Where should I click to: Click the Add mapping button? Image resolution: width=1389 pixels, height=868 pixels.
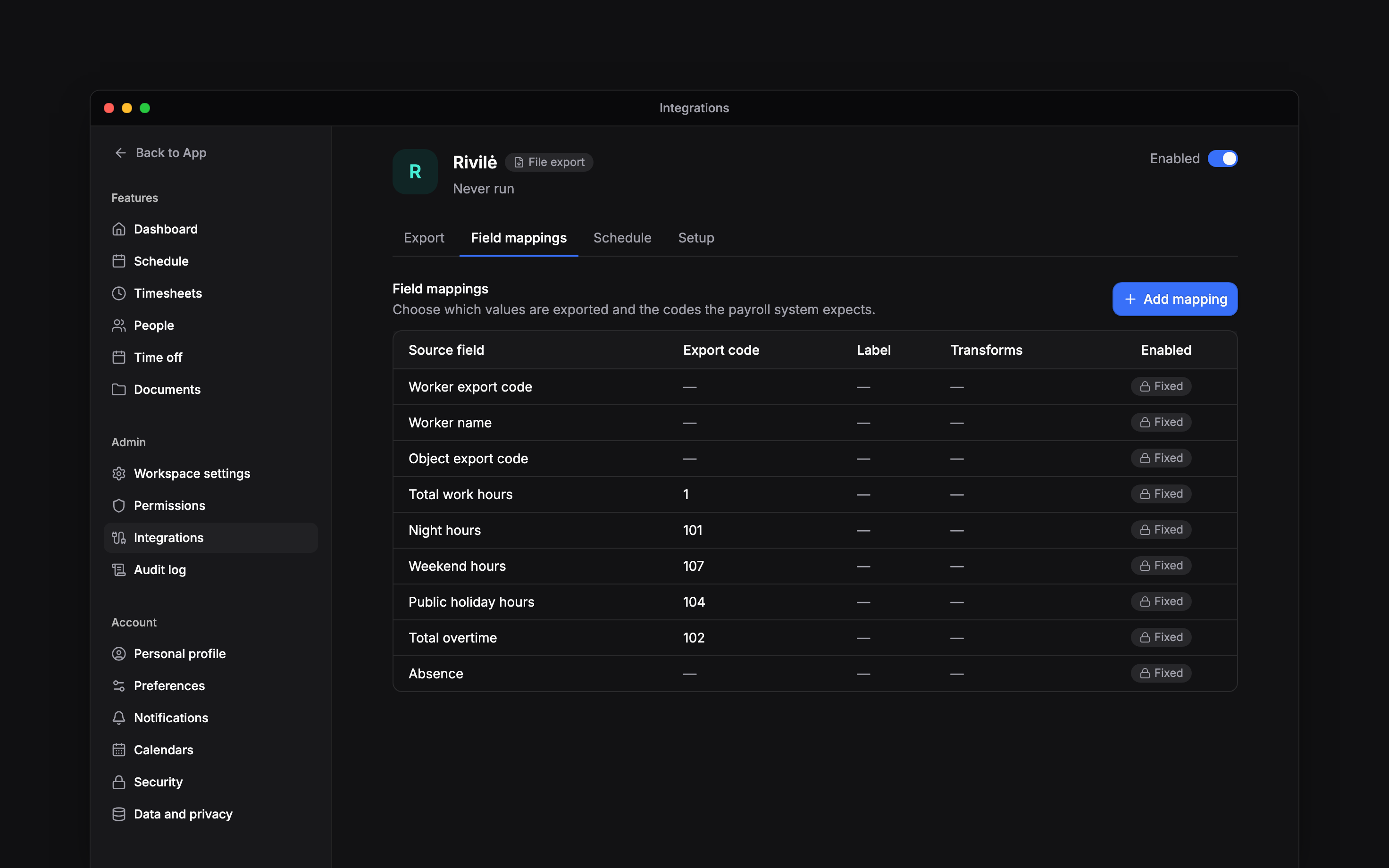pyautogui.click(x=1175, y=299)
